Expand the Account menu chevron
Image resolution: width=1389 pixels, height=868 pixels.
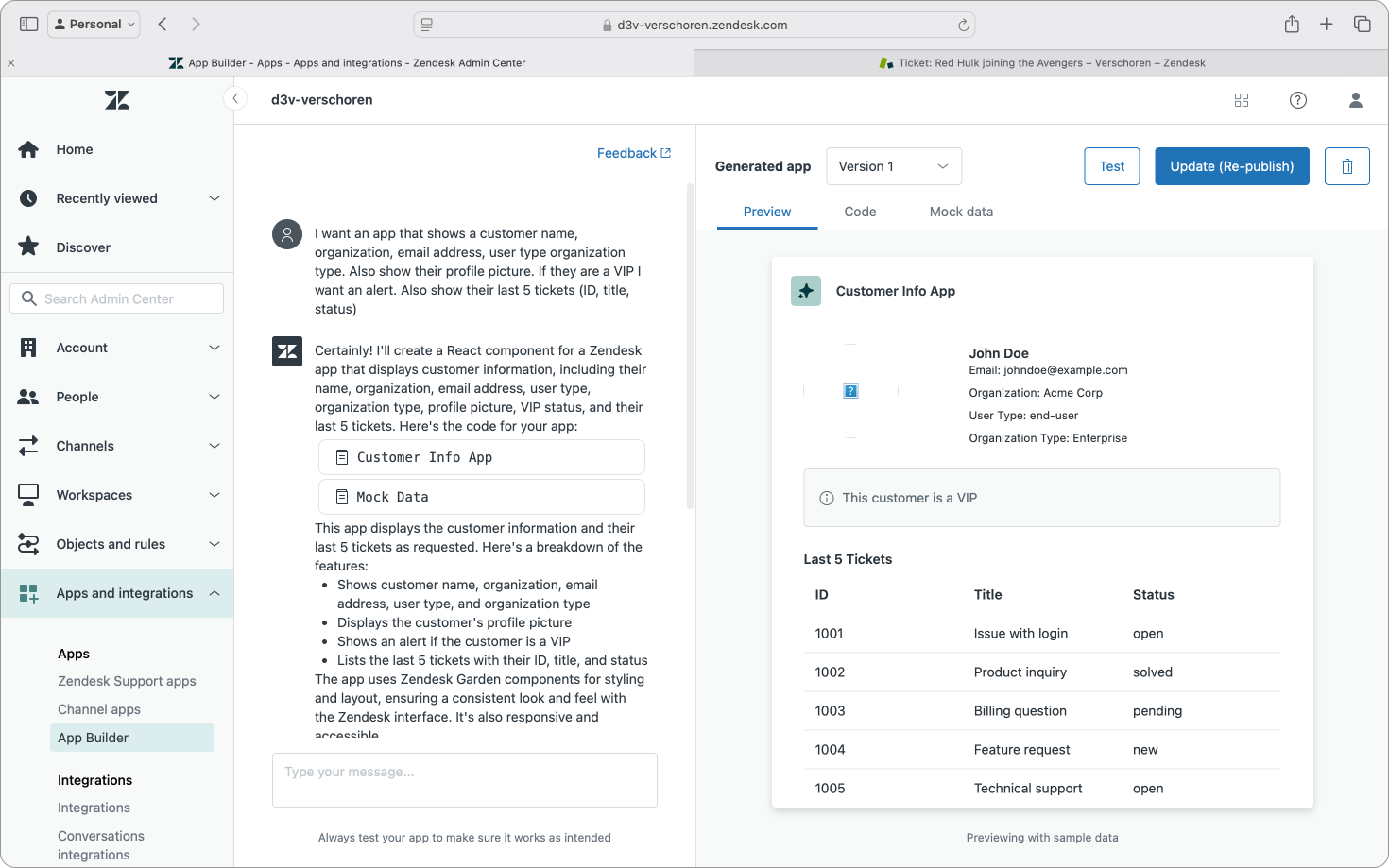pos(214,348)
